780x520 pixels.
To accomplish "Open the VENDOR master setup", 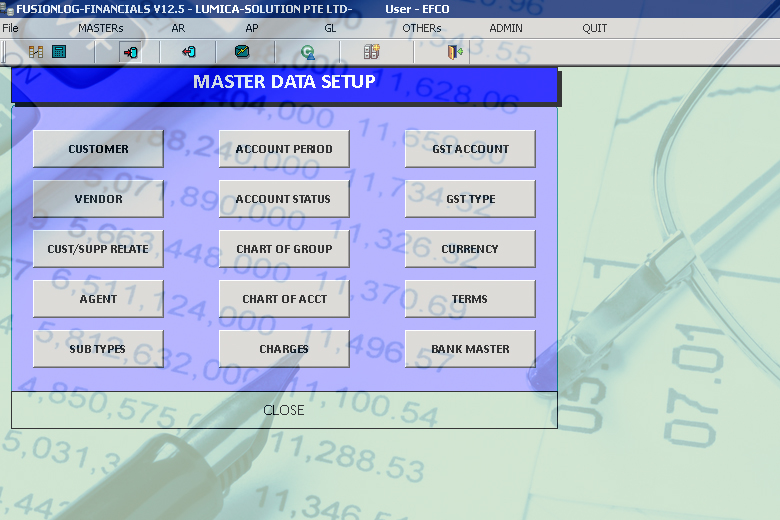I will (98, 199).
